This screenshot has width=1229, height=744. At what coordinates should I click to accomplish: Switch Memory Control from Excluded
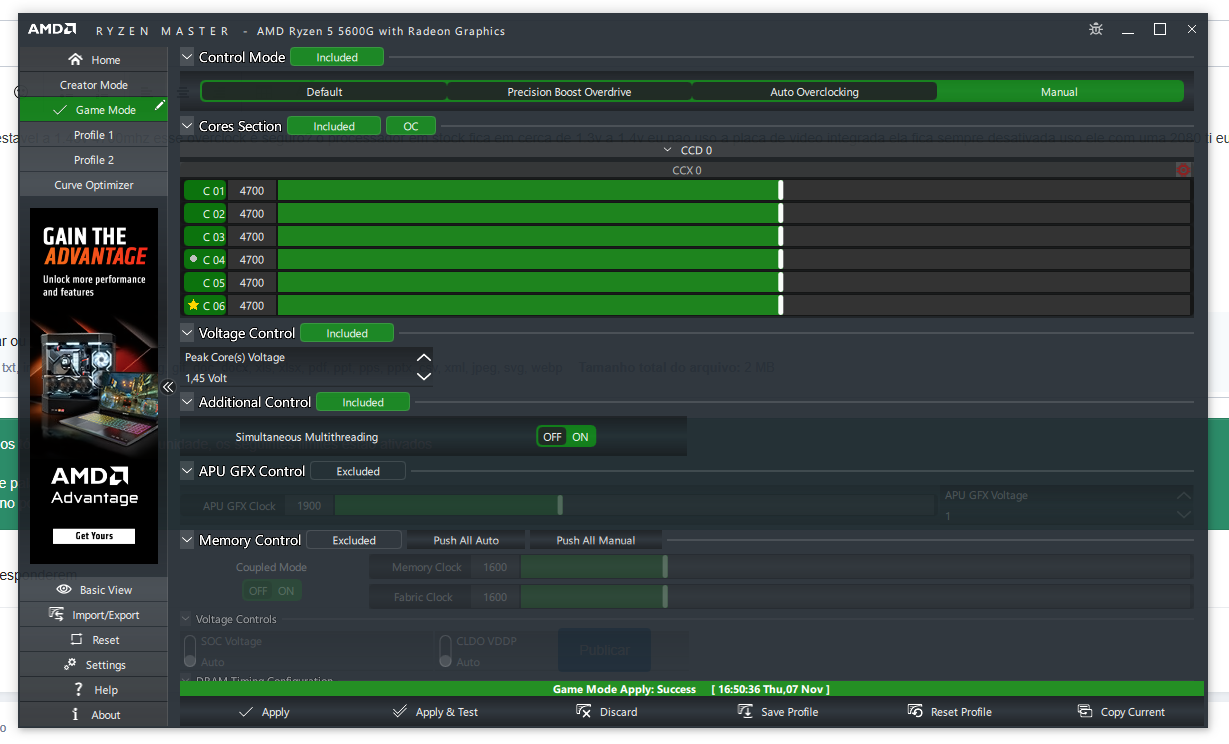[354, 540]
